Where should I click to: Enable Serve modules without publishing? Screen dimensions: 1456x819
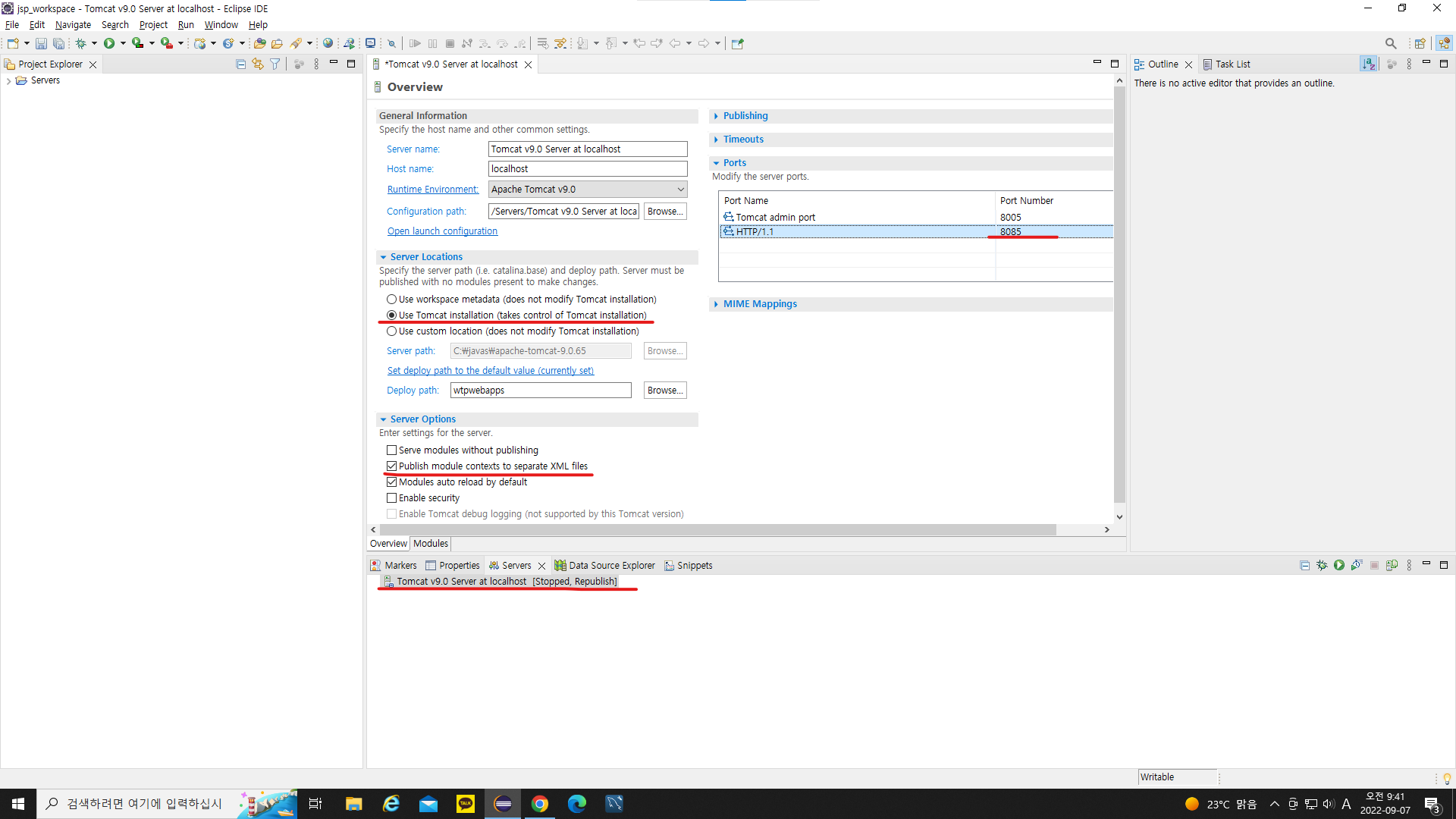[x=391, y=450]
